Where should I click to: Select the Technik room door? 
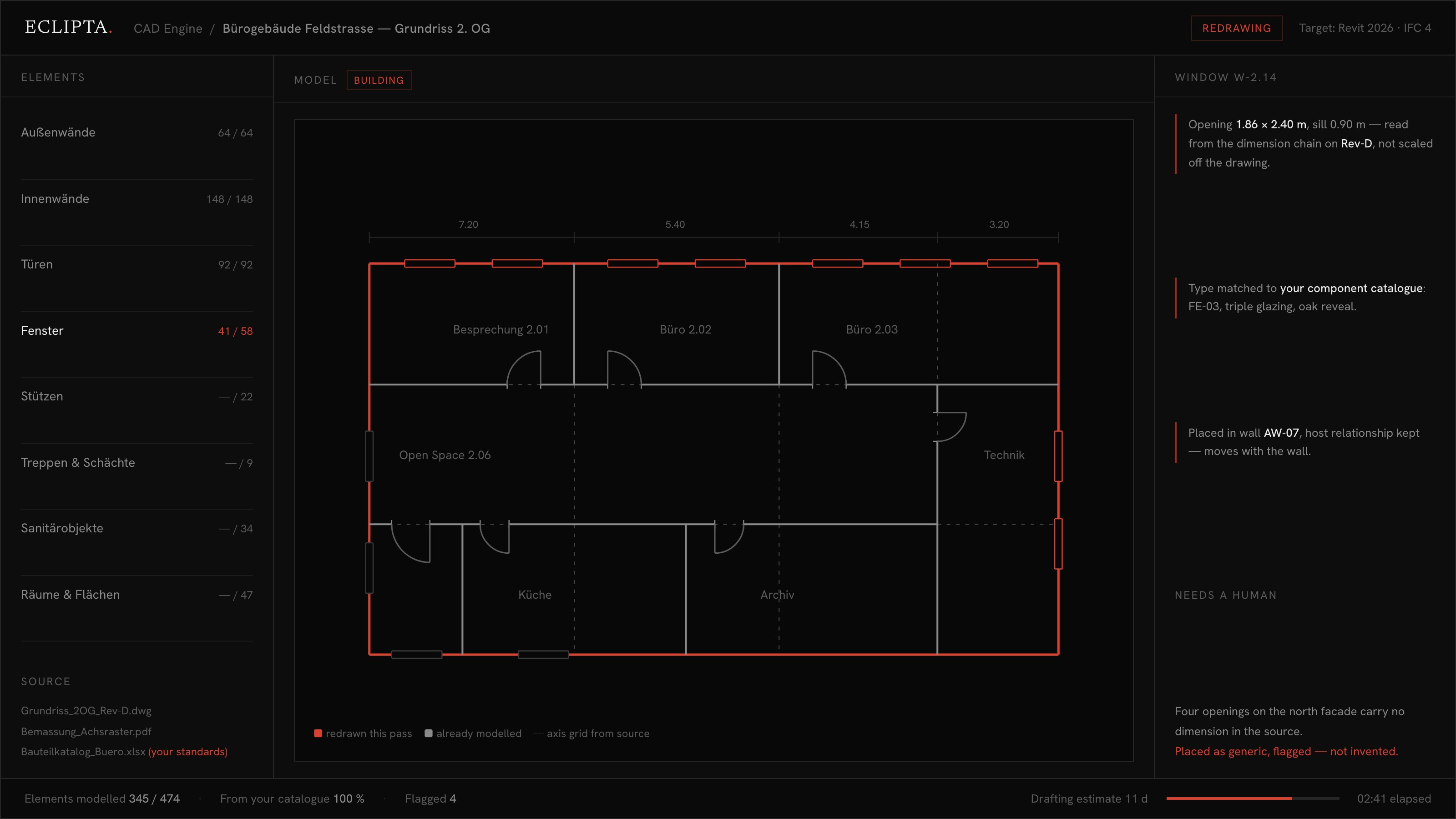pos(950,427)
